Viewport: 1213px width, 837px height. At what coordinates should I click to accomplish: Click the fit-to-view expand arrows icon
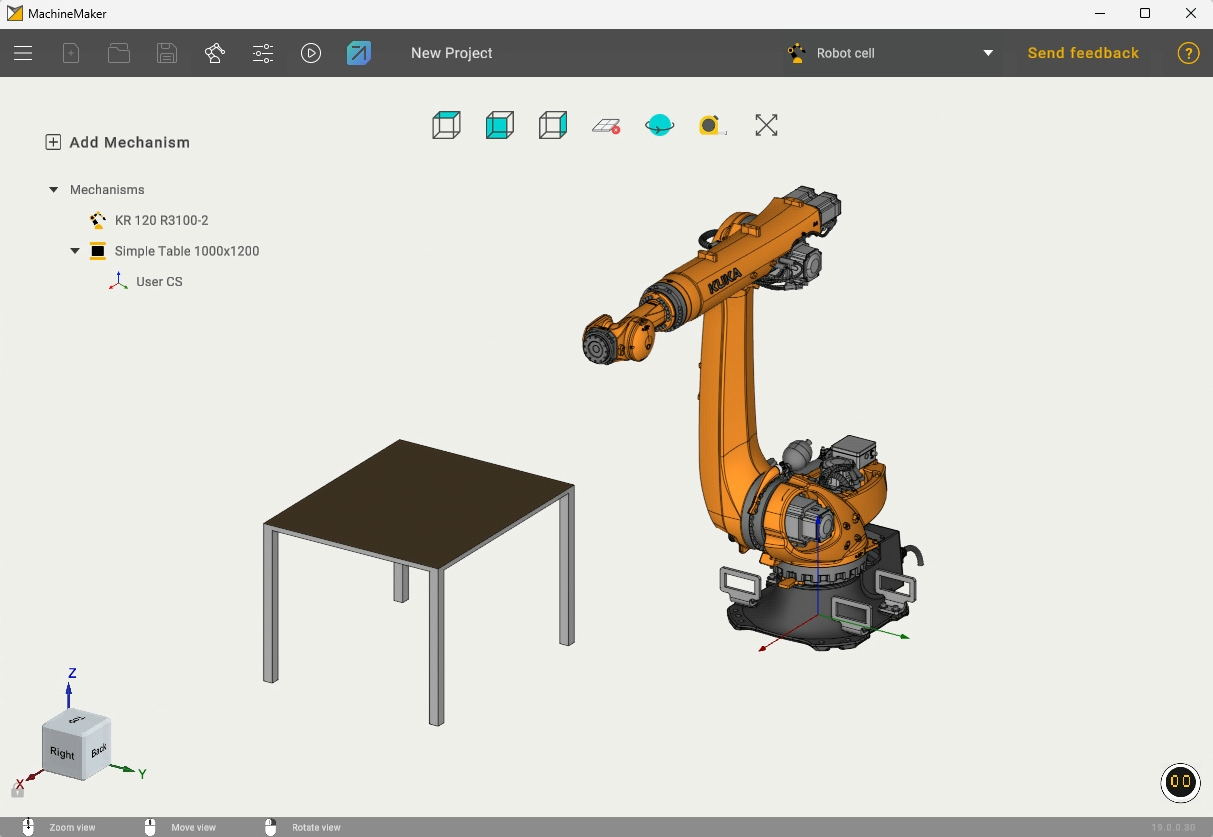tap(766, 125)
